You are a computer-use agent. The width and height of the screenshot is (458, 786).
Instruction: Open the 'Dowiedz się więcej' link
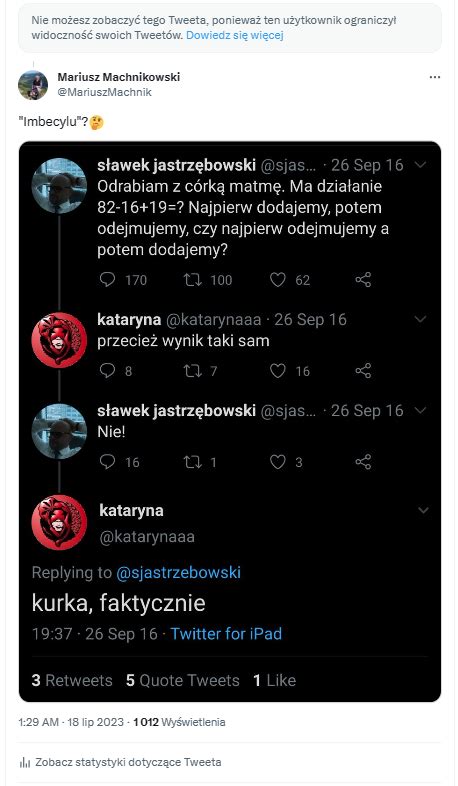coord(235,35)
